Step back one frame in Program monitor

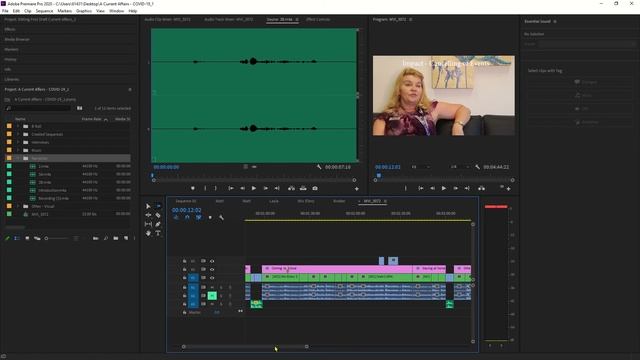pos(432,188)
